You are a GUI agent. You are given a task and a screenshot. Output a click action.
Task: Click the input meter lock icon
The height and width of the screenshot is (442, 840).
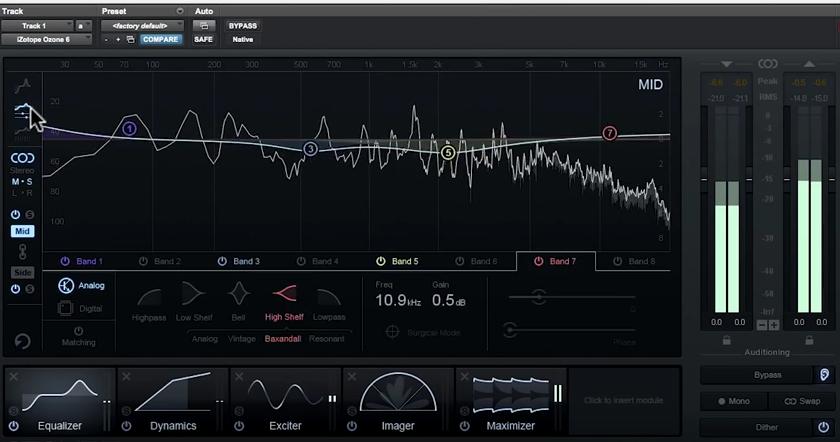[725, 340]
